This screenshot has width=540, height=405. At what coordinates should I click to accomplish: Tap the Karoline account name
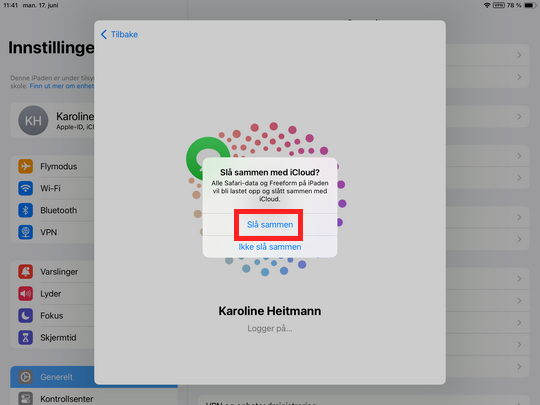(75, 116)
